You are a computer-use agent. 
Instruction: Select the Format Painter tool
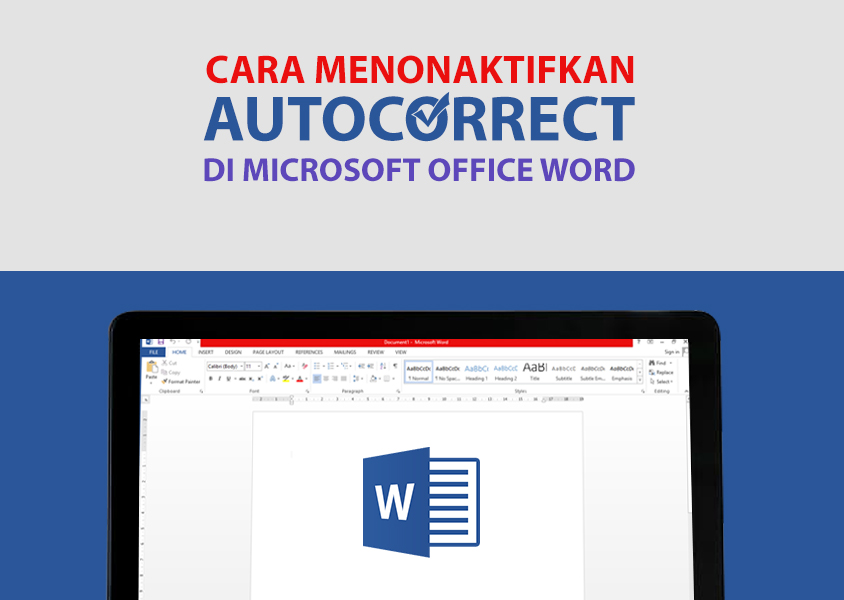click(x=180, y=382)
